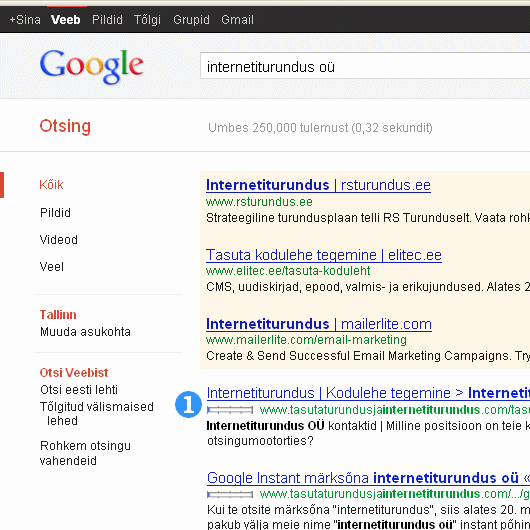530x530 pixels.
Task: Open Pildid in the top navigation bar
Action: click(x=107, y=20)
